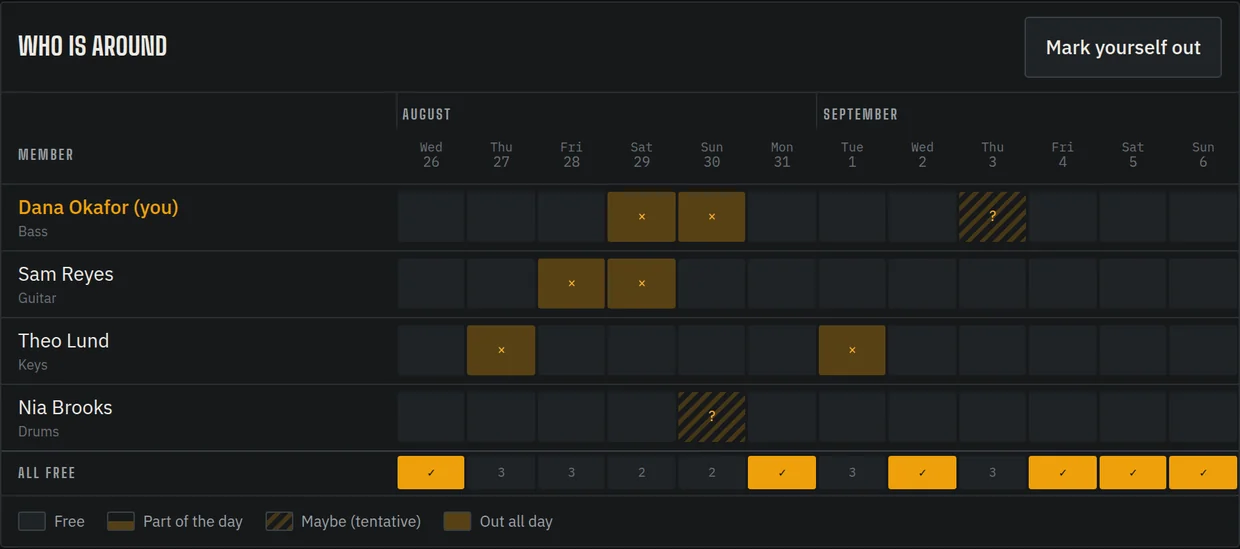Click Sam Reyes' out mark on Fri 28
The image size is (1240, 549).
coord(571,284)
